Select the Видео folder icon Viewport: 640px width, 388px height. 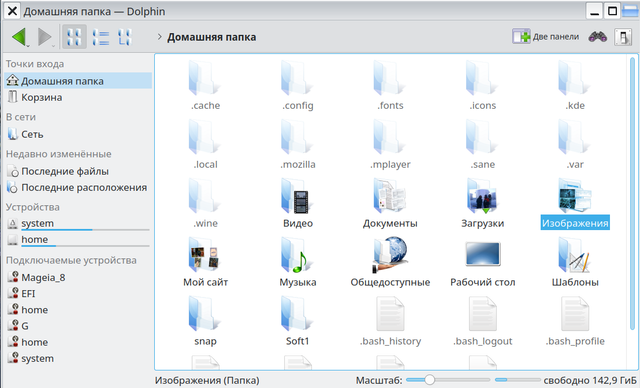[x=297, y=196]
